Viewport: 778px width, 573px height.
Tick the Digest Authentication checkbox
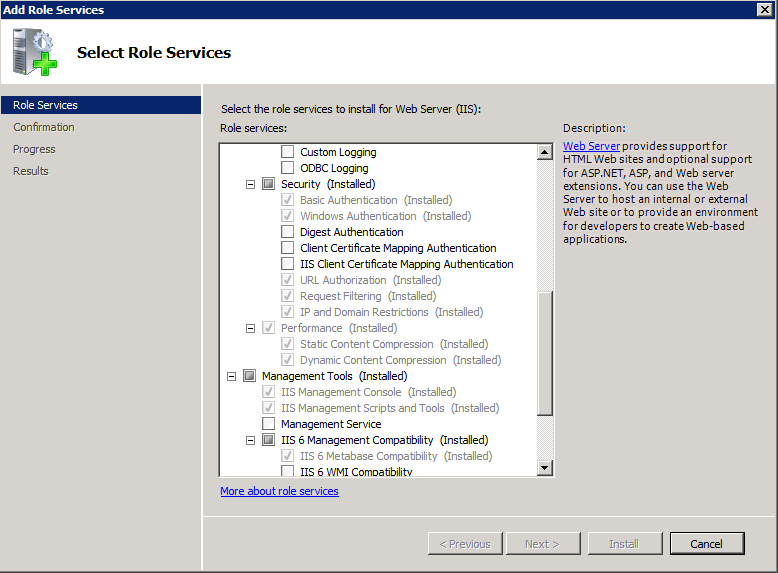tap(288, 232)
